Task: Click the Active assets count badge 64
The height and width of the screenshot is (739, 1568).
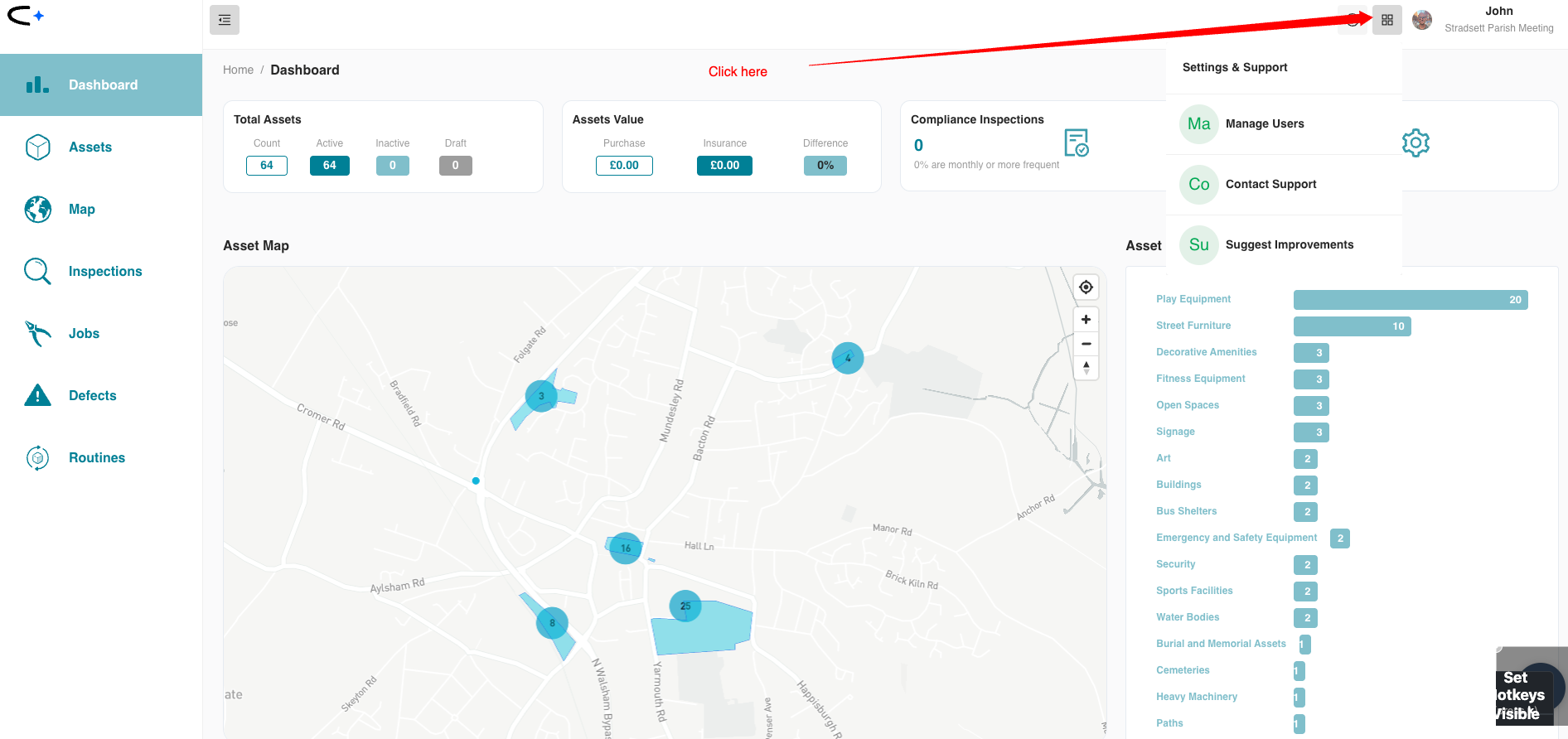Action: (330, 166)
